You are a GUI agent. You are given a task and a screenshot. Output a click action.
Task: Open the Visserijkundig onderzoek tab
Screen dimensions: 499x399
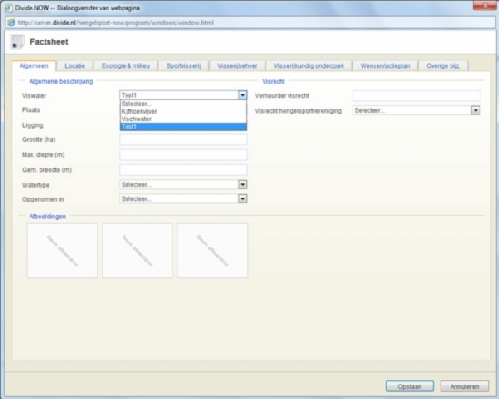pyautogui.click(x=309, y=66)
